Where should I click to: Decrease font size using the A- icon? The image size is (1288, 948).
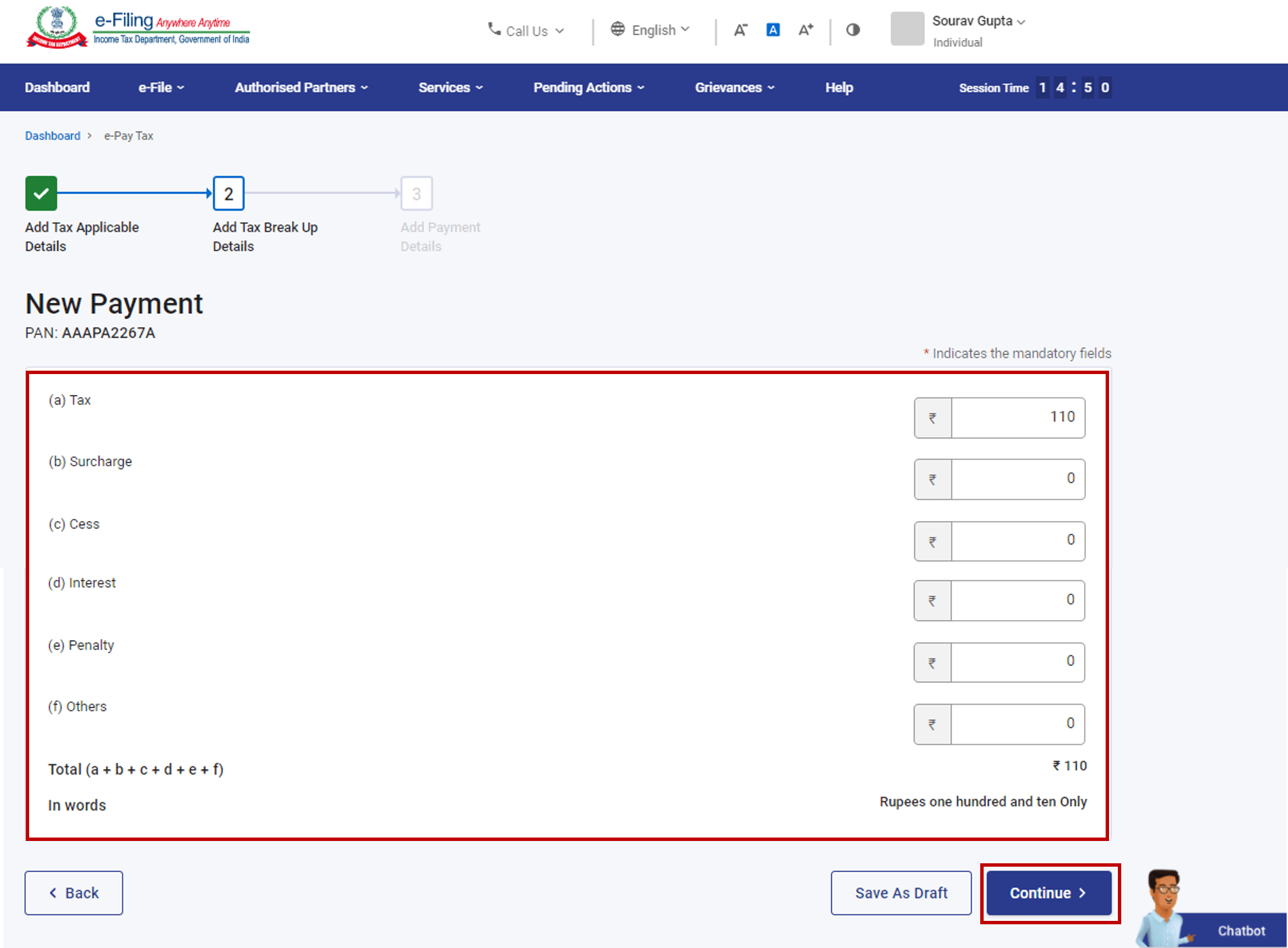coord(740,30)
